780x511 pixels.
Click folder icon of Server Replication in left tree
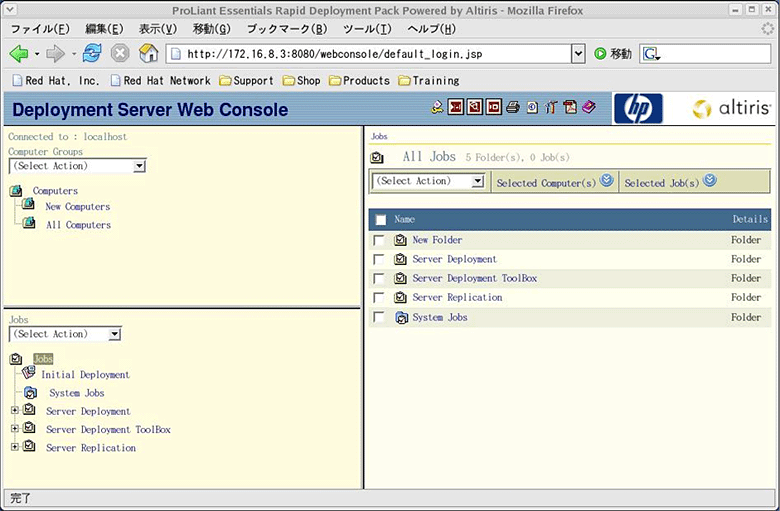point(29,446)
